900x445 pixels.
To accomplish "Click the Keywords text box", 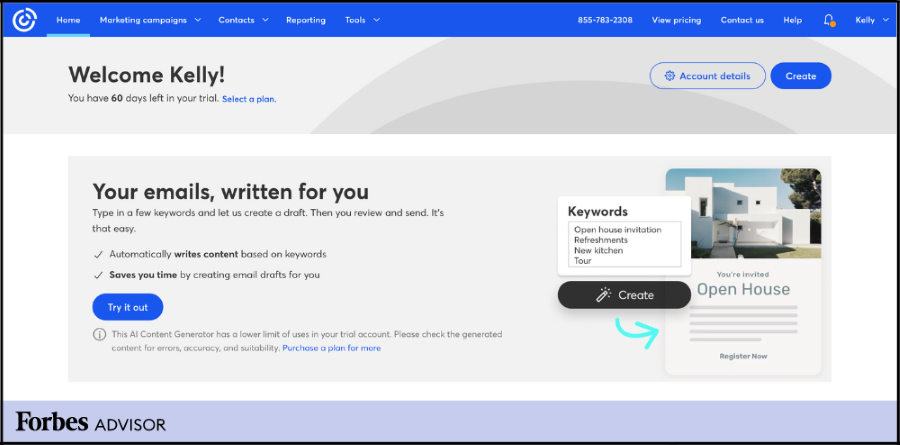I will [x=624, y=244].
